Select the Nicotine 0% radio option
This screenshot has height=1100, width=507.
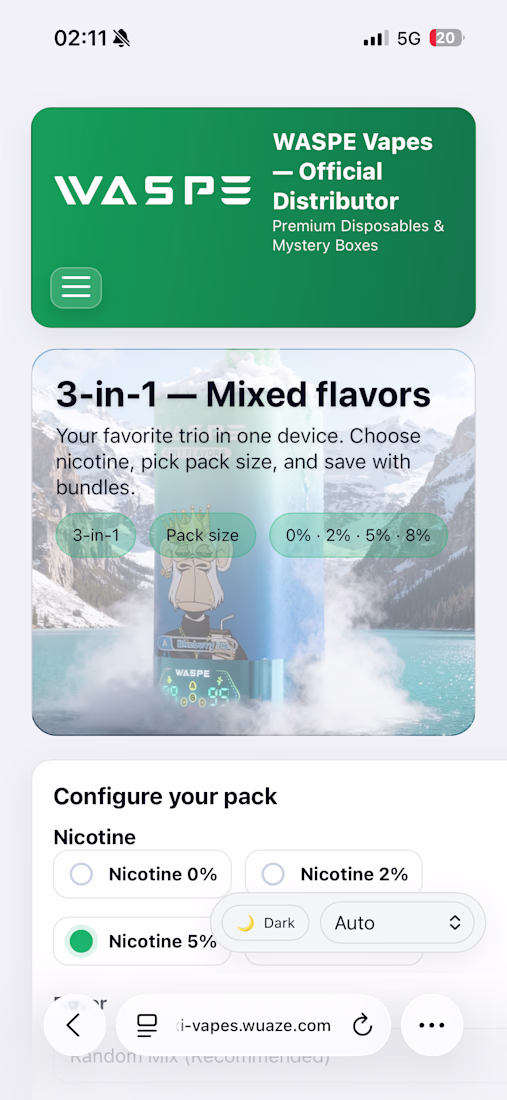tap(142, 874)
